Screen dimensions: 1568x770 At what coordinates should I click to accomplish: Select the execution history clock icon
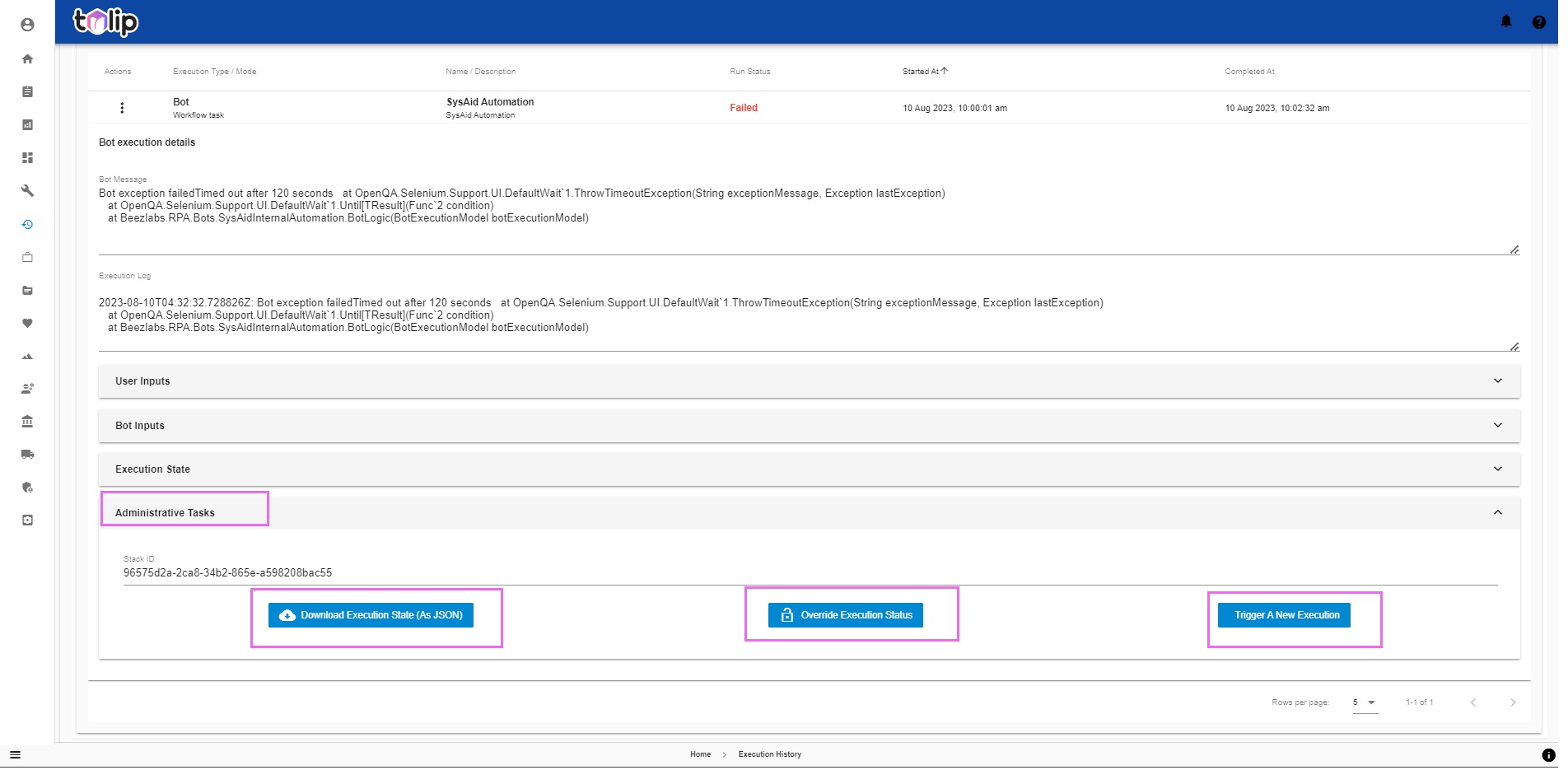point(27,224)
